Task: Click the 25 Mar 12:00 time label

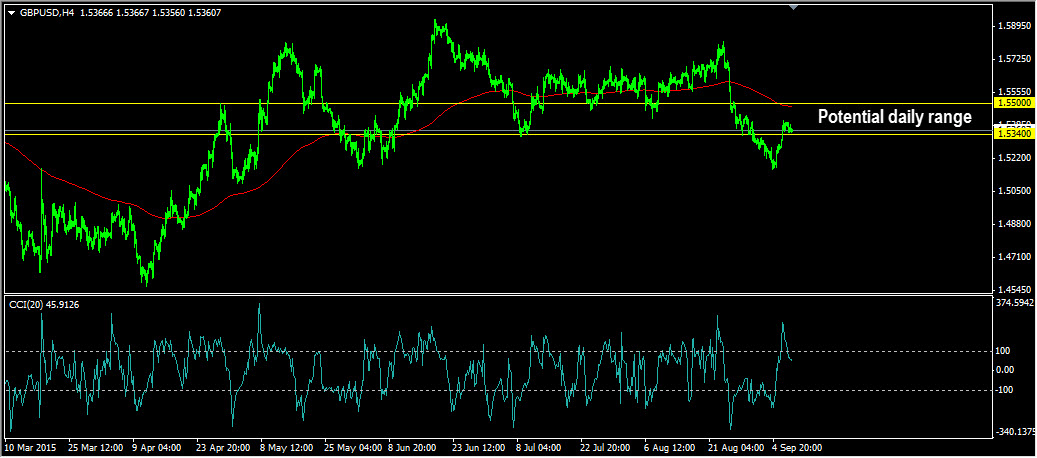Action: click(95, 447)
